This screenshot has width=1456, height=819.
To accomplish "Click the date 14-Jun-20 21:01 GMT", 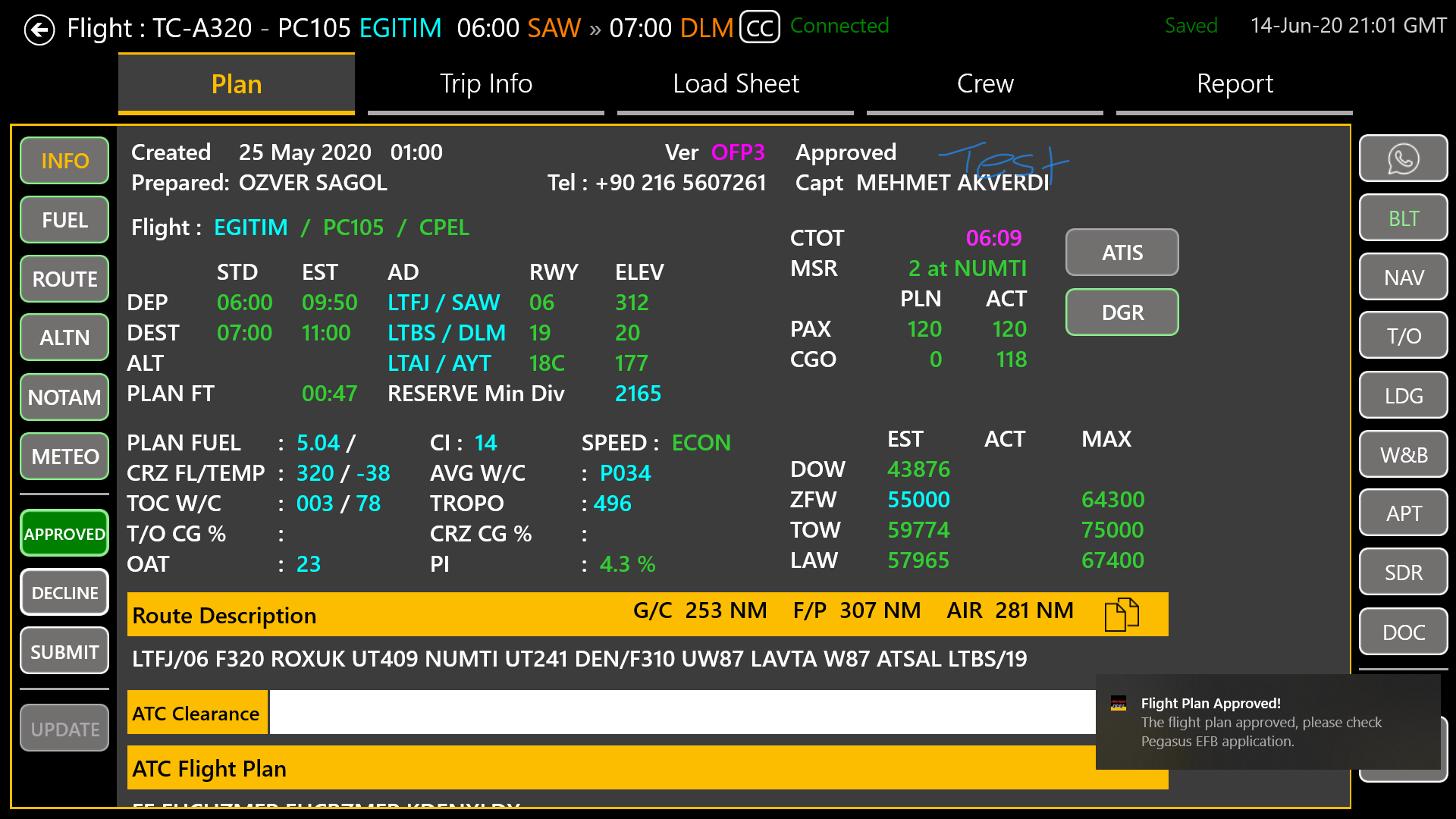I will 1348,26.
